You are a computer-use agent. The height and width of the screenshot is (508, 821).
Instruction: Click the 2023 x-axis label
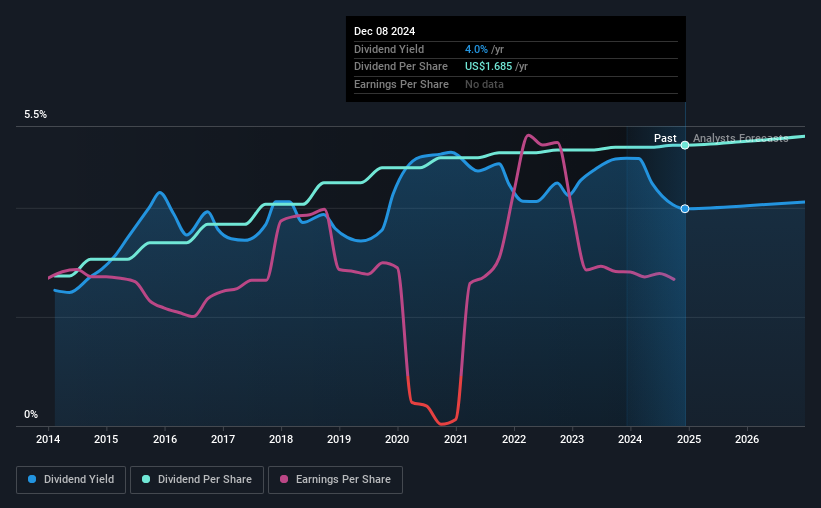(572, 439)
